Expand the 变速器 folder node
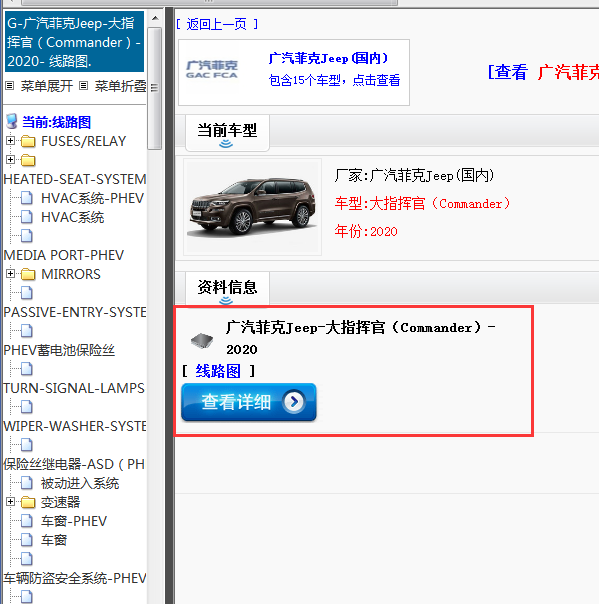 10,502
